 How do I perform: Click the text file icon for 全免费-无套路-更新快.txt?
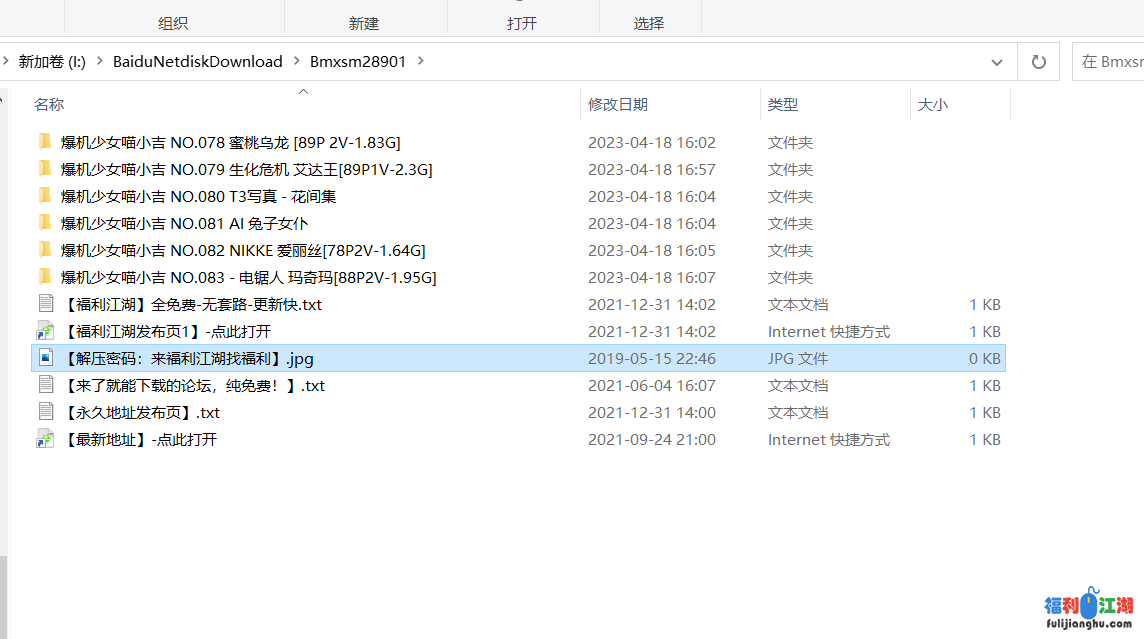pos(45,304)
